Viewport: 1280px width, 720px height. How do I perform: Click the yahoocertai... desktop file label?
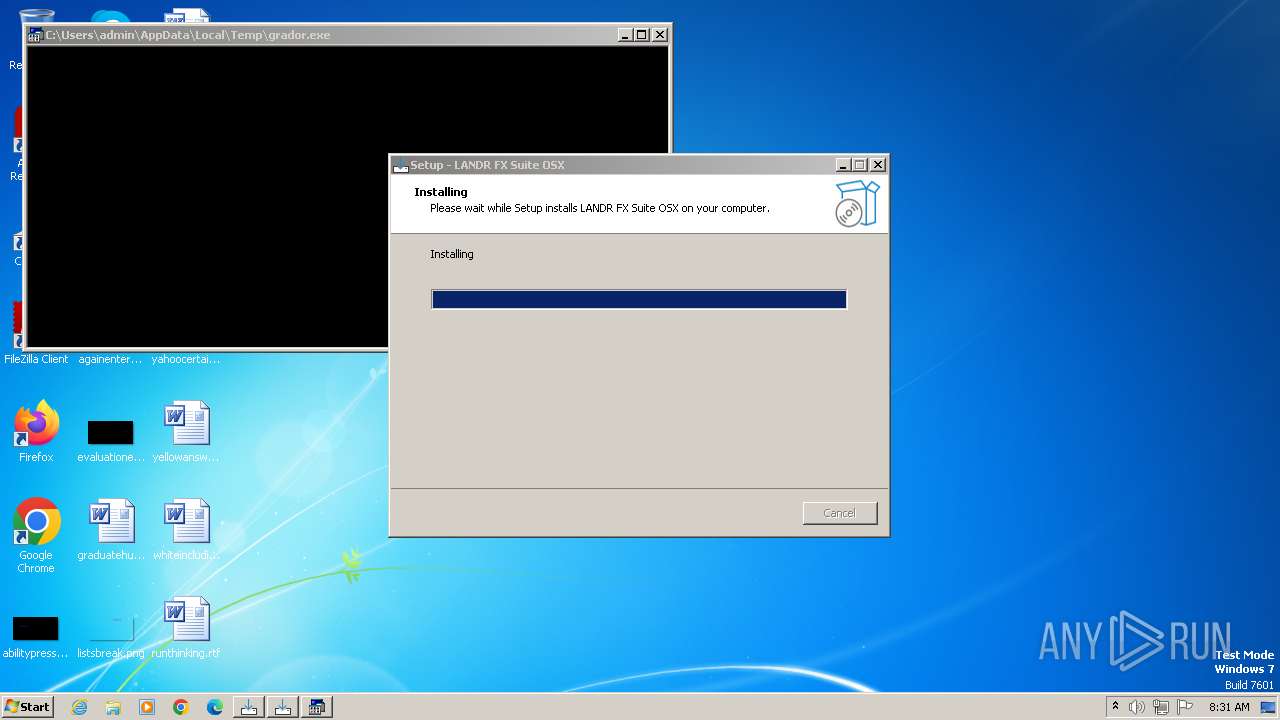[186, 359]
